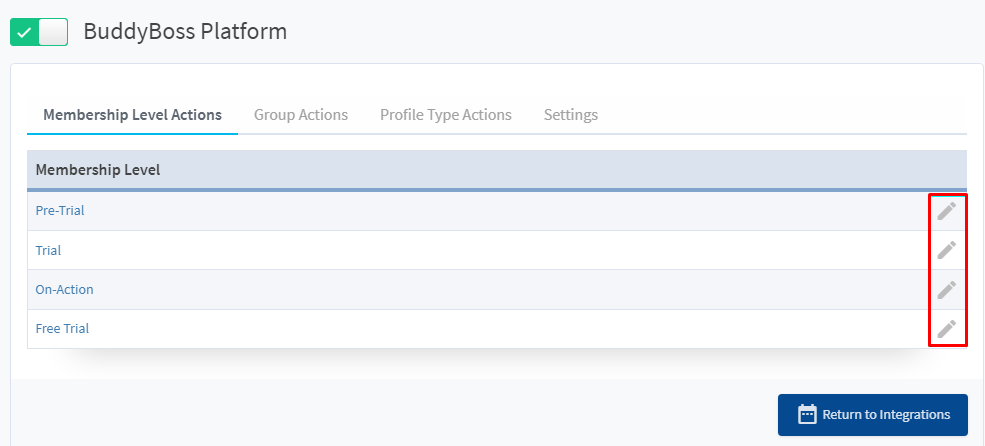The image size is (985, 446).
Task: Click the pencil icon for Trial row
Action: [x=947, y=250]
